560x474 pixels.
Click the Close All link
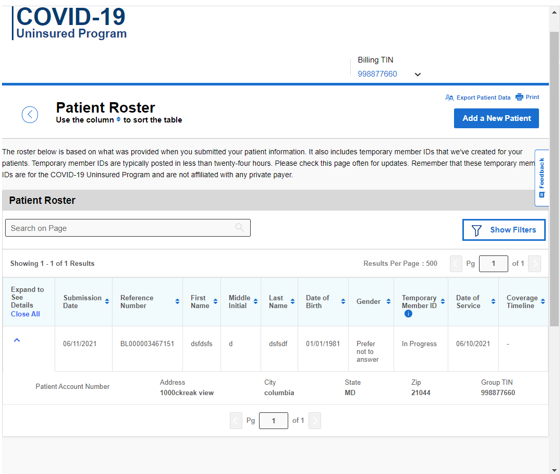coord(25,314)
